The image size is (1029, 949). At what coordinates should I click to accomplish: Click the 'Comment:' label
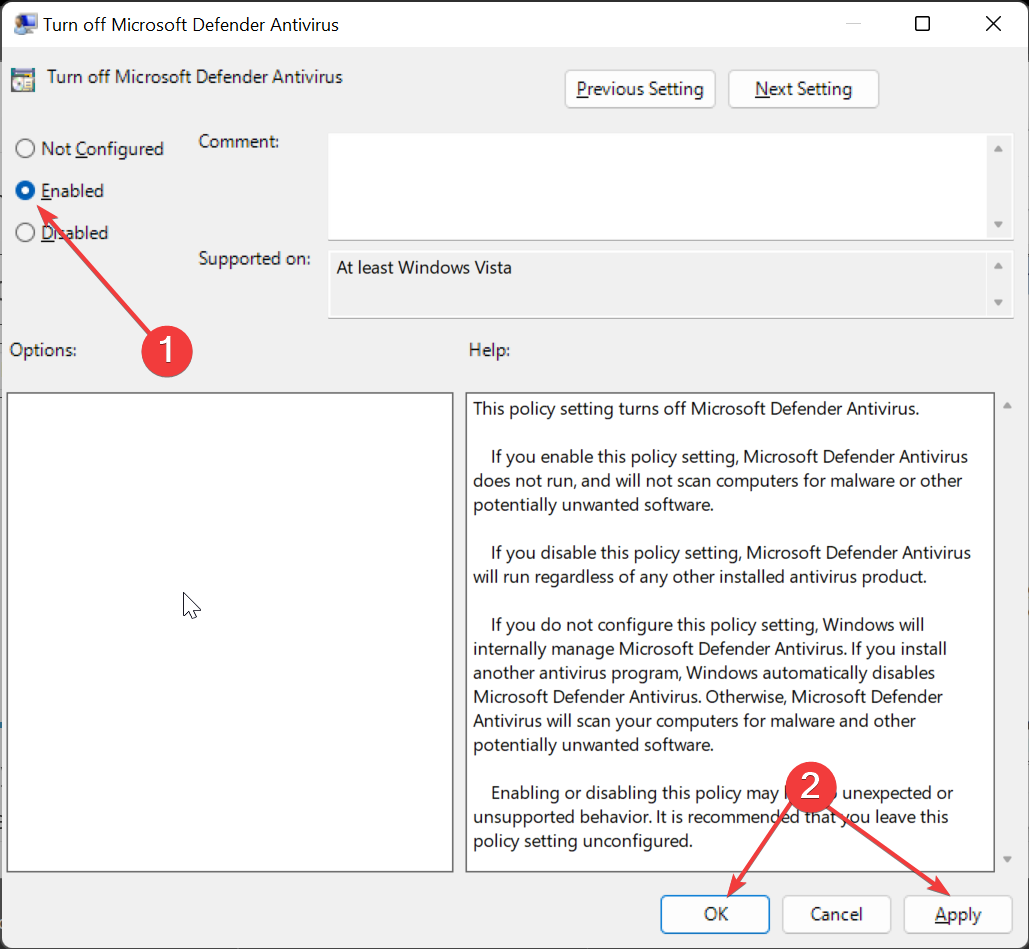click(239, 141)
